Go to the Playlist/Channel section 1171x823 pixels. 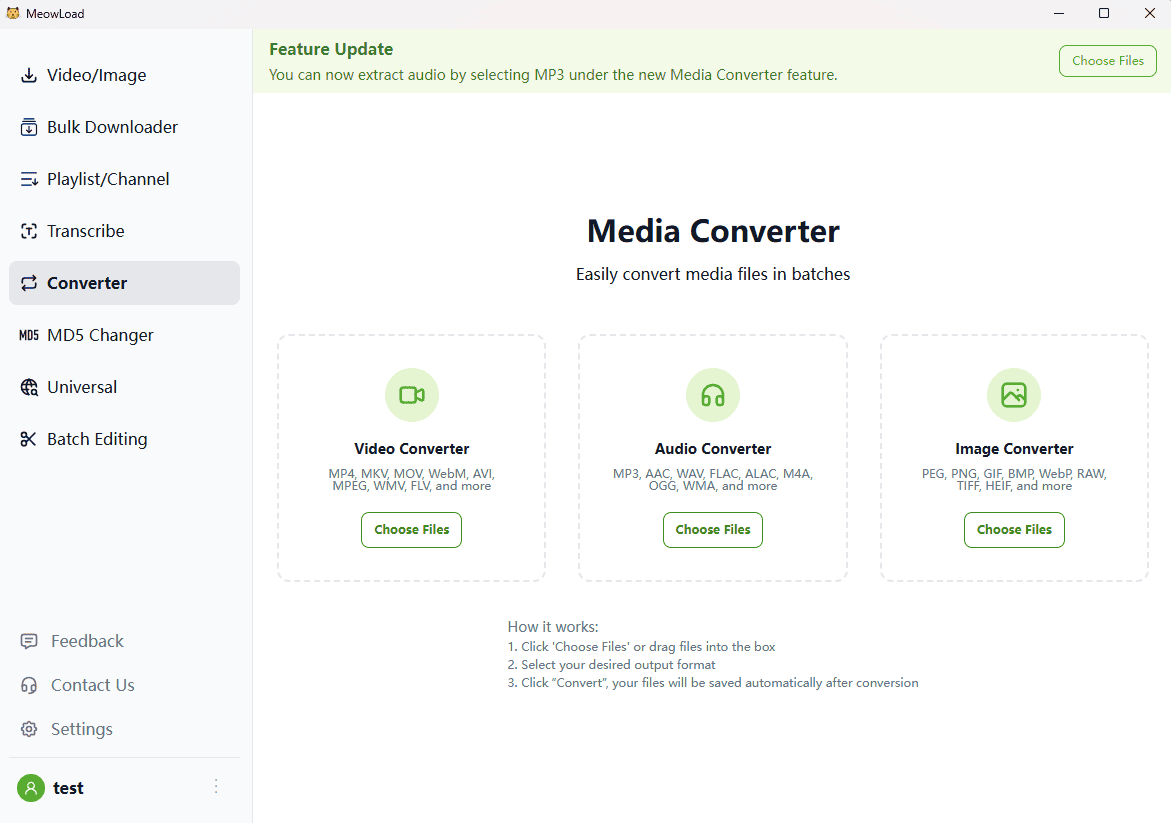pyautogui.click(x=108, y=179)
